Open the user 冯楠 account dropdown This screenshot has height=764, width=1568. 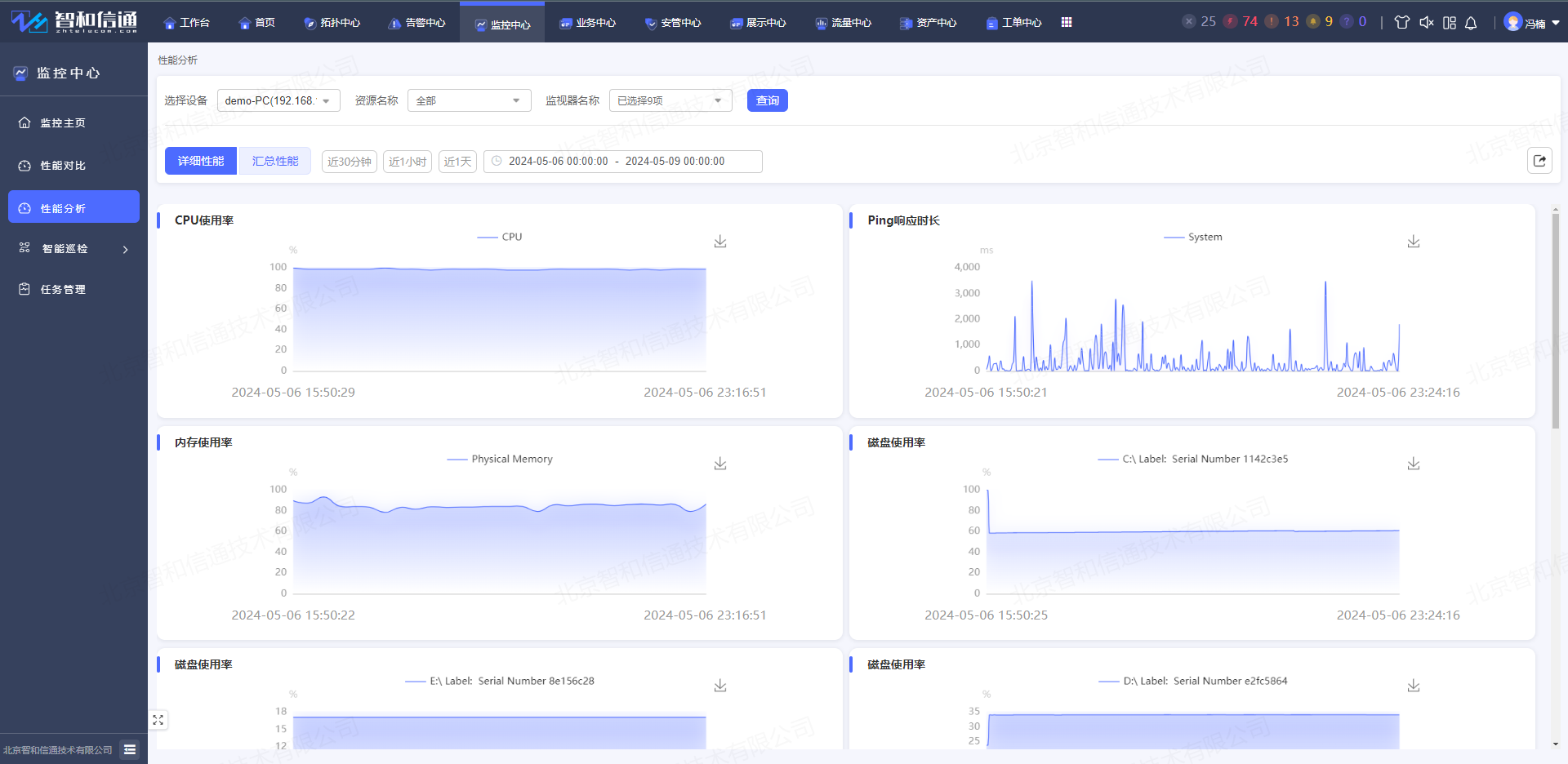point(1532,23)
